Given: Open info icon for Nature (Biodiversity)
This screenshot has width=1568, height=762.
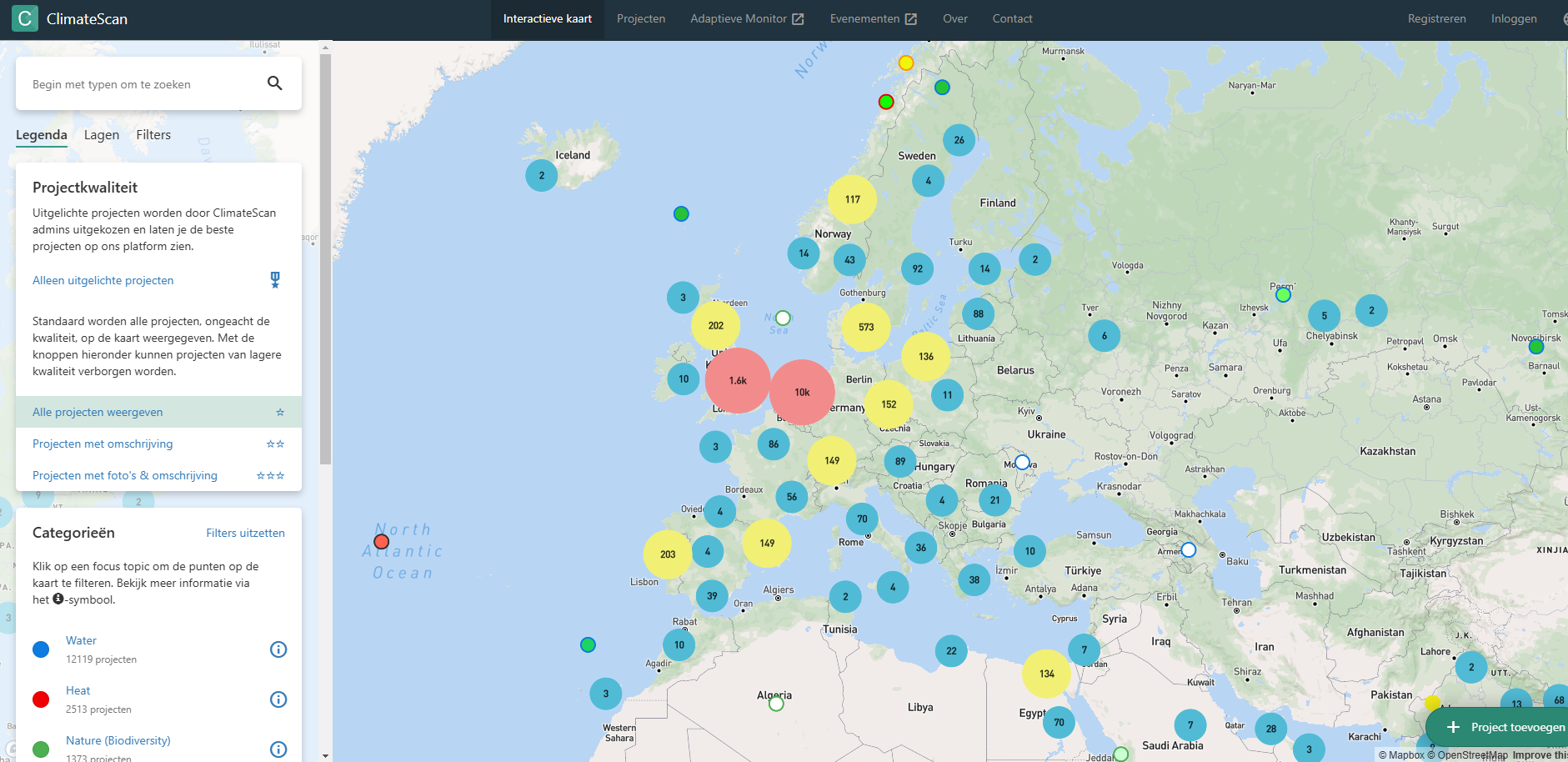Looking at the screenshot, I should [278, 749].
